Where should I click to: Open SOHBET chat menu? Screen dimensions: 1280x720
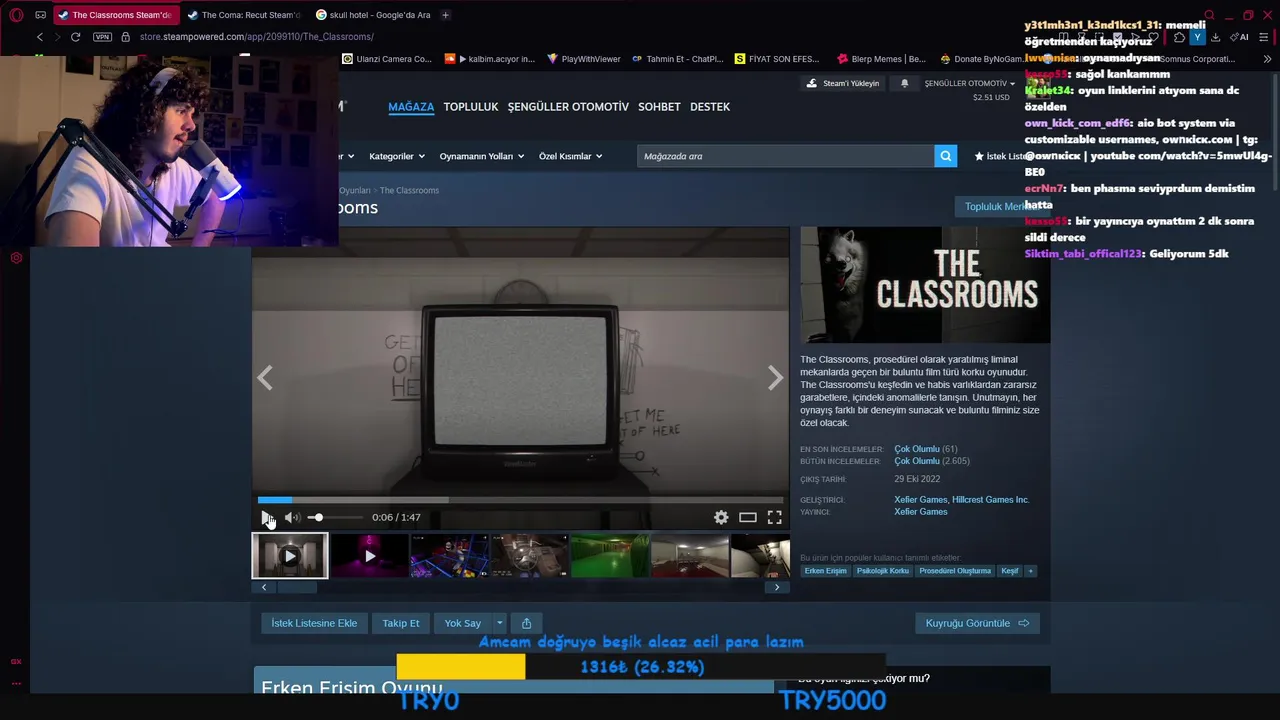pos(659,107)
